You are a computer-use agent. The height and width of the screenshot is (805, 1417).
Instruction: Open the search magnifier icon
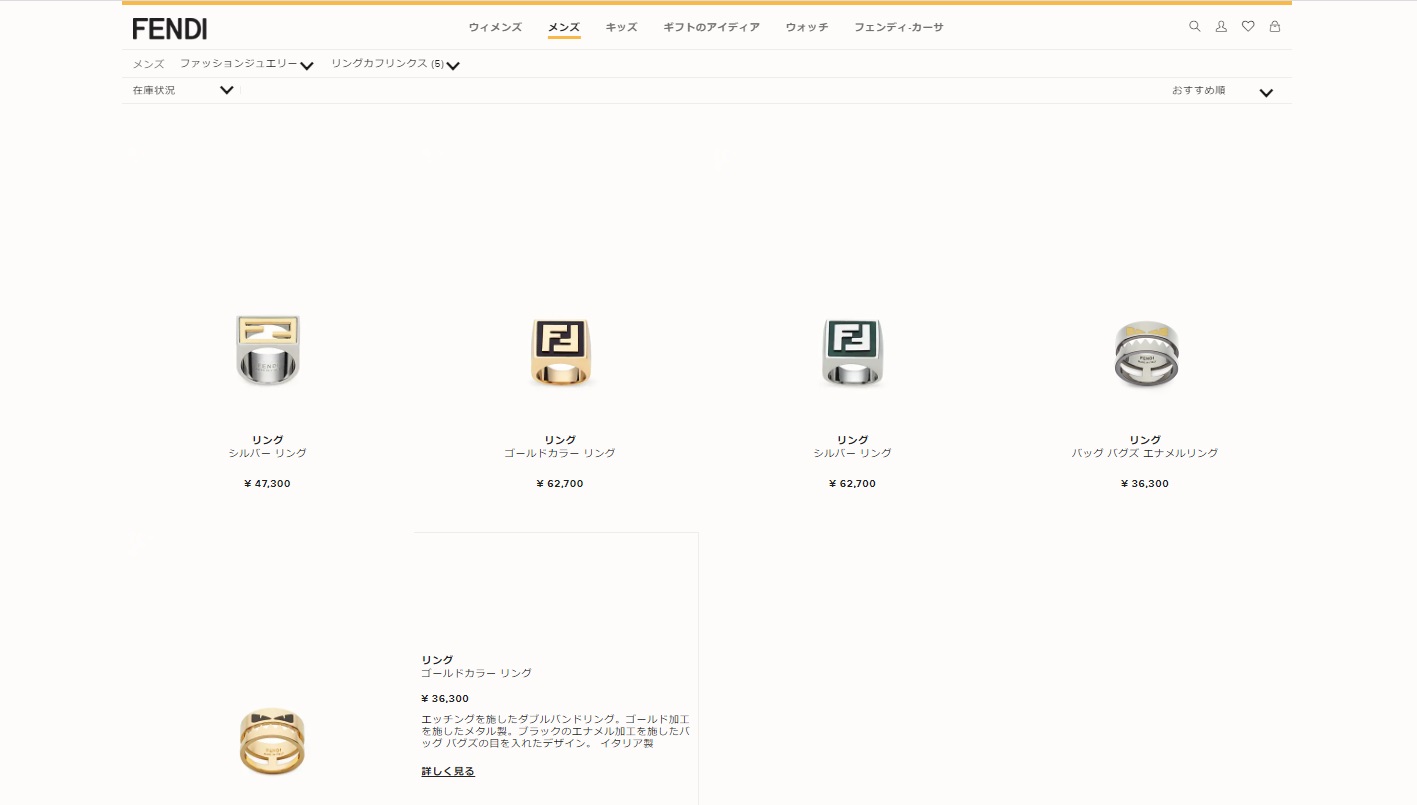point(1194,27)
